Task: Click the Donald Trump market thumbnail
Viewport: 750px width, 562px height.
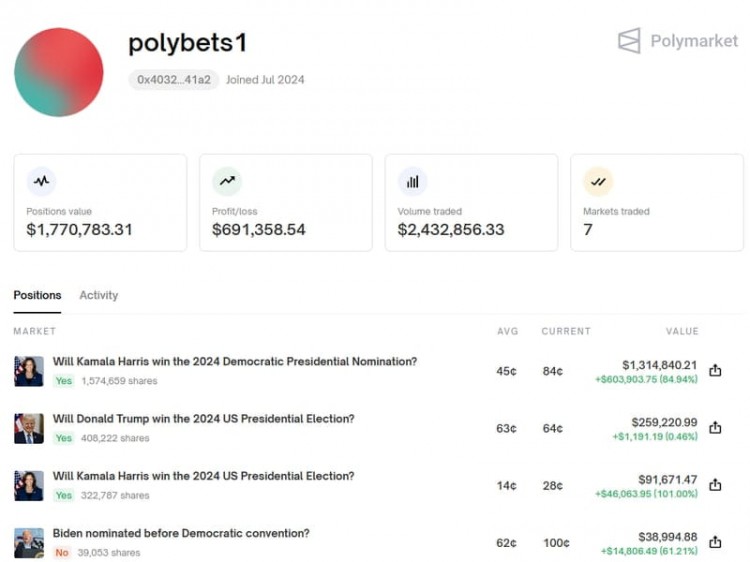Action: click(29, 429)
